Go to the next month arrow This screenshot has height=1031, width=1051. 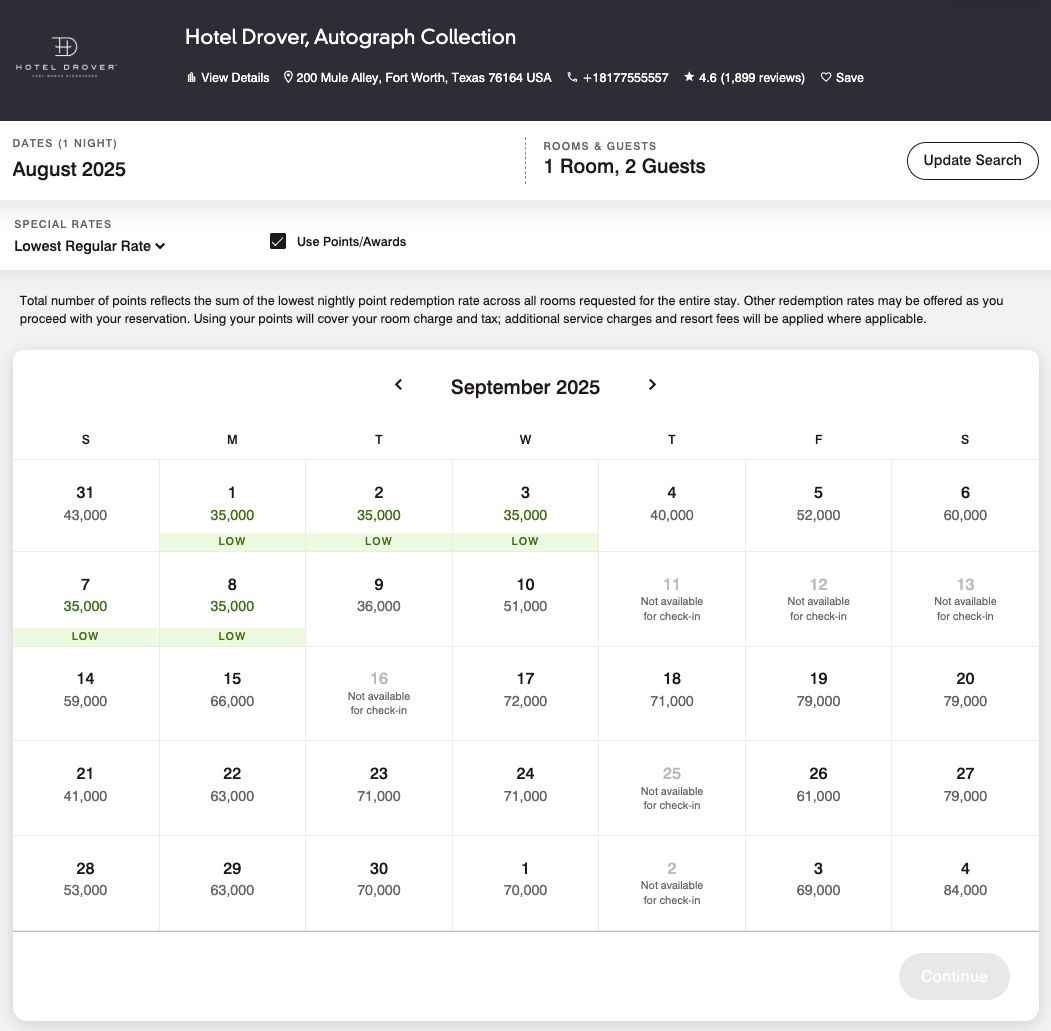pyautogui.click(x=652, y=385)
